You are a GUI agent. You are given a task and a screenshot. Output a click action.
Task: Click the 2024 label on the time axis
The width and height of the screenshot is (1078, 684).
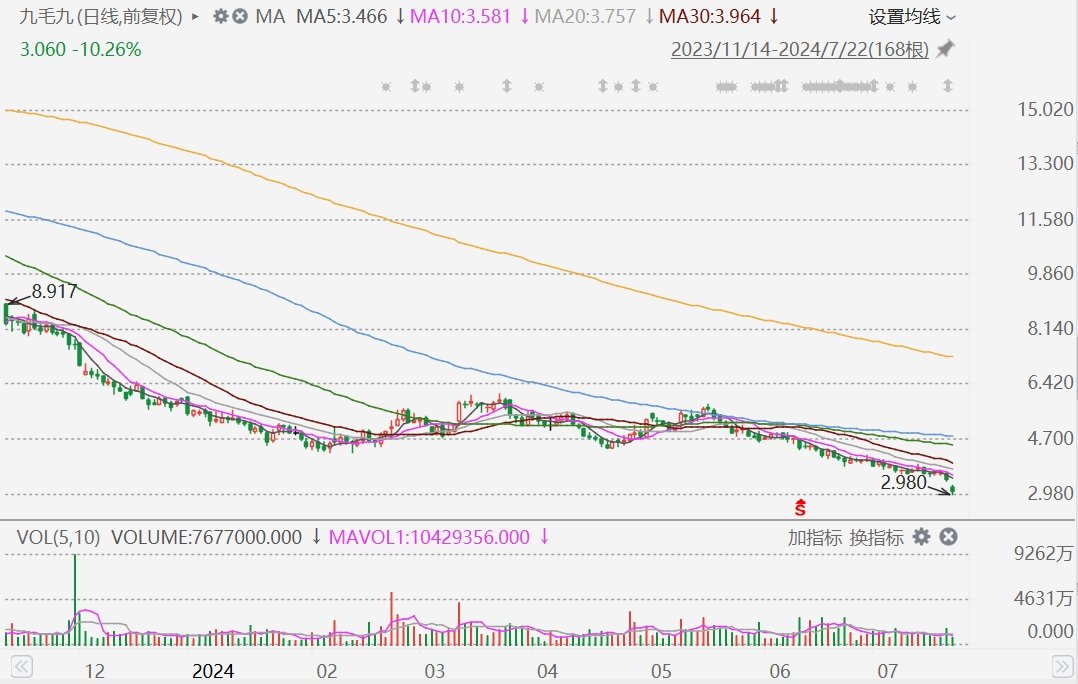point(212,669)
